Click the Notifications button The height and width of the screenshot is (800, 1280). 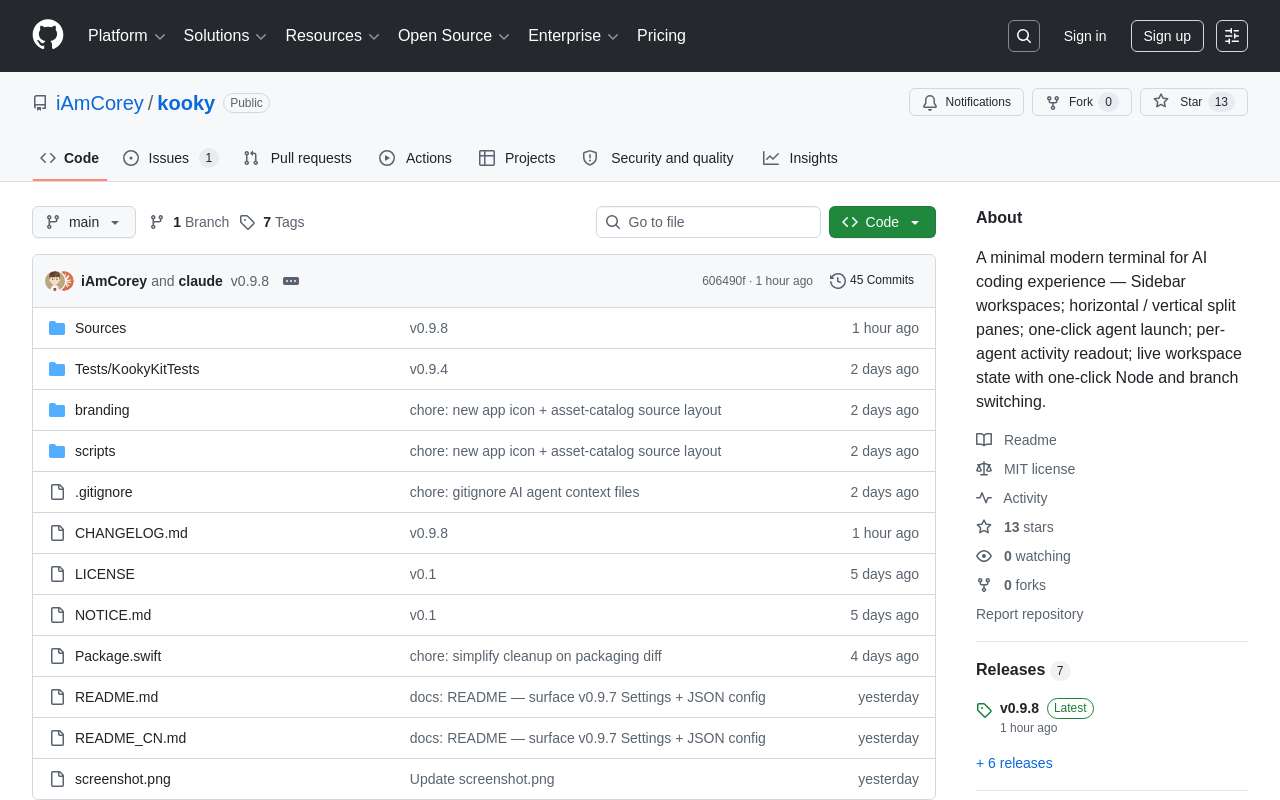point(966,102)
